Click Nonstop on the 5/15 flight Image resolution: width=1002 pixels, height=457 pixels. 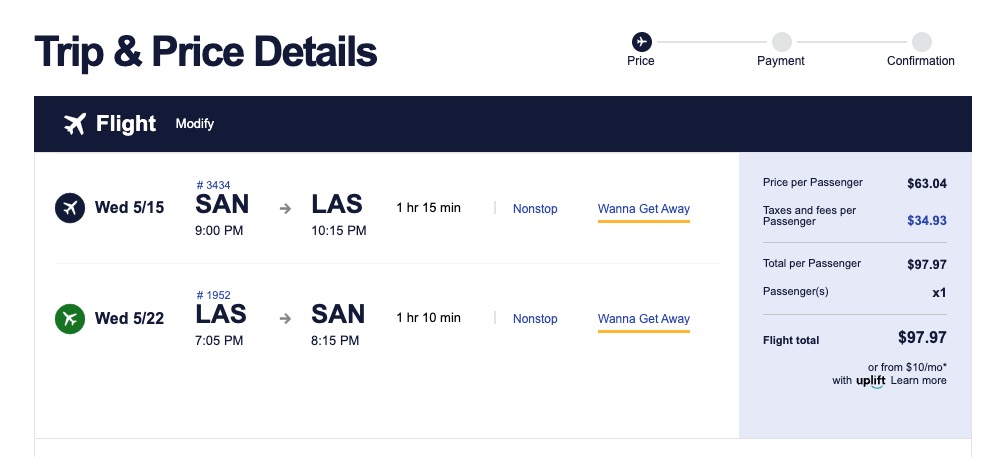click(535, 209)
